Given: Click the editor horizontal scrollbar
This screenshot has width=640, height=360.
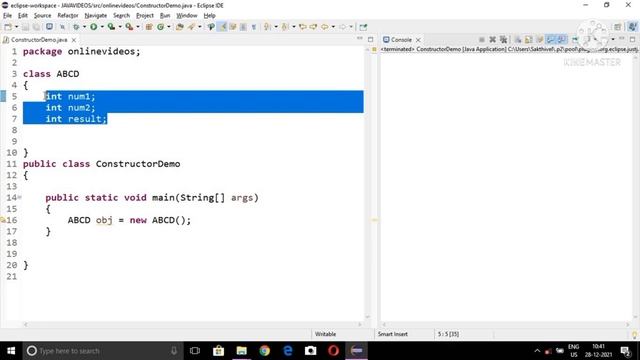Looking at the screenshot, I should 192,324.
